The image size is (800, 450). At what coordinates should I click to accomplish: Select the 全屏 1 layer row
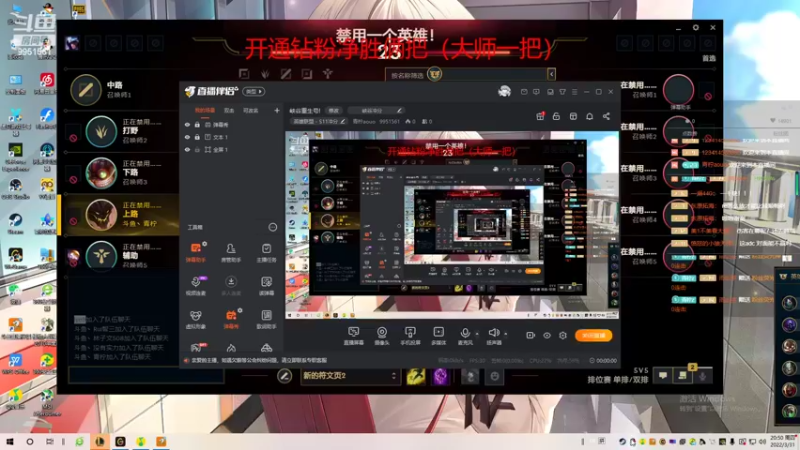pos(232,149)
